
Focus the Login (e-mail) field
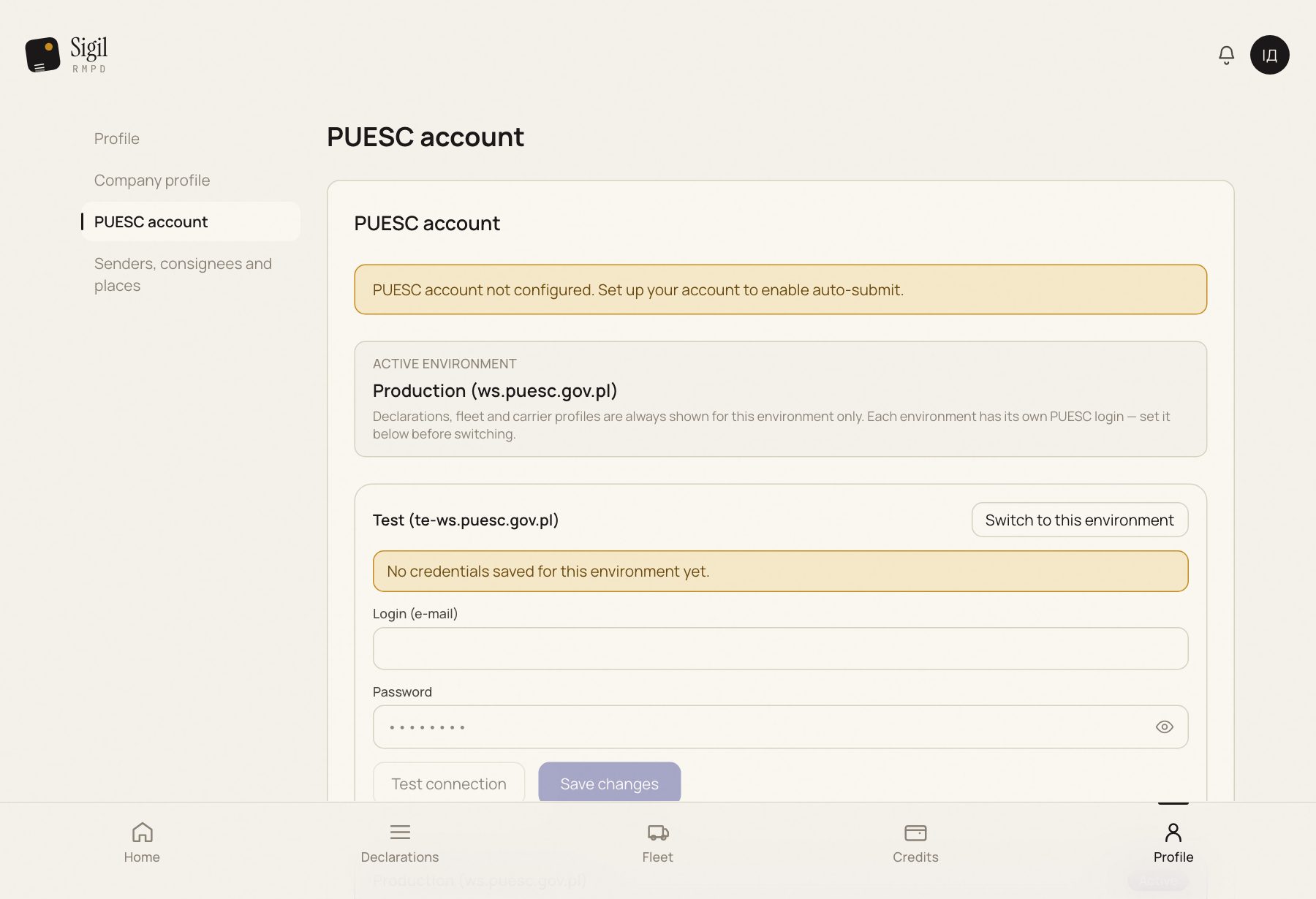point(780,648)
